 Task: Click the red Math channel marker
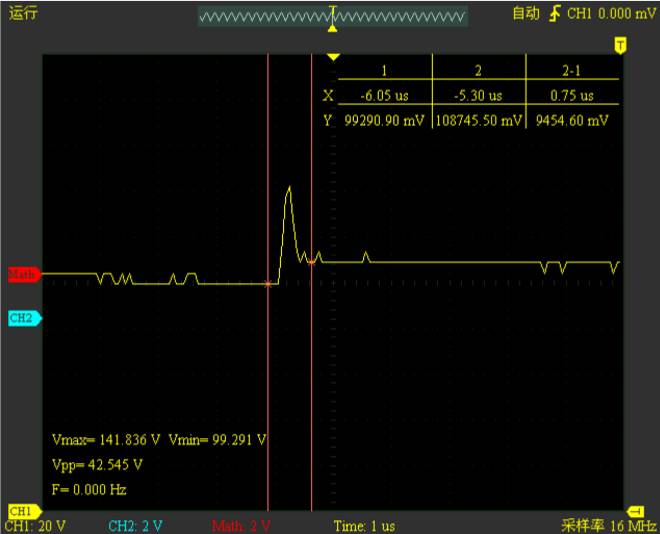pos(23,274)
